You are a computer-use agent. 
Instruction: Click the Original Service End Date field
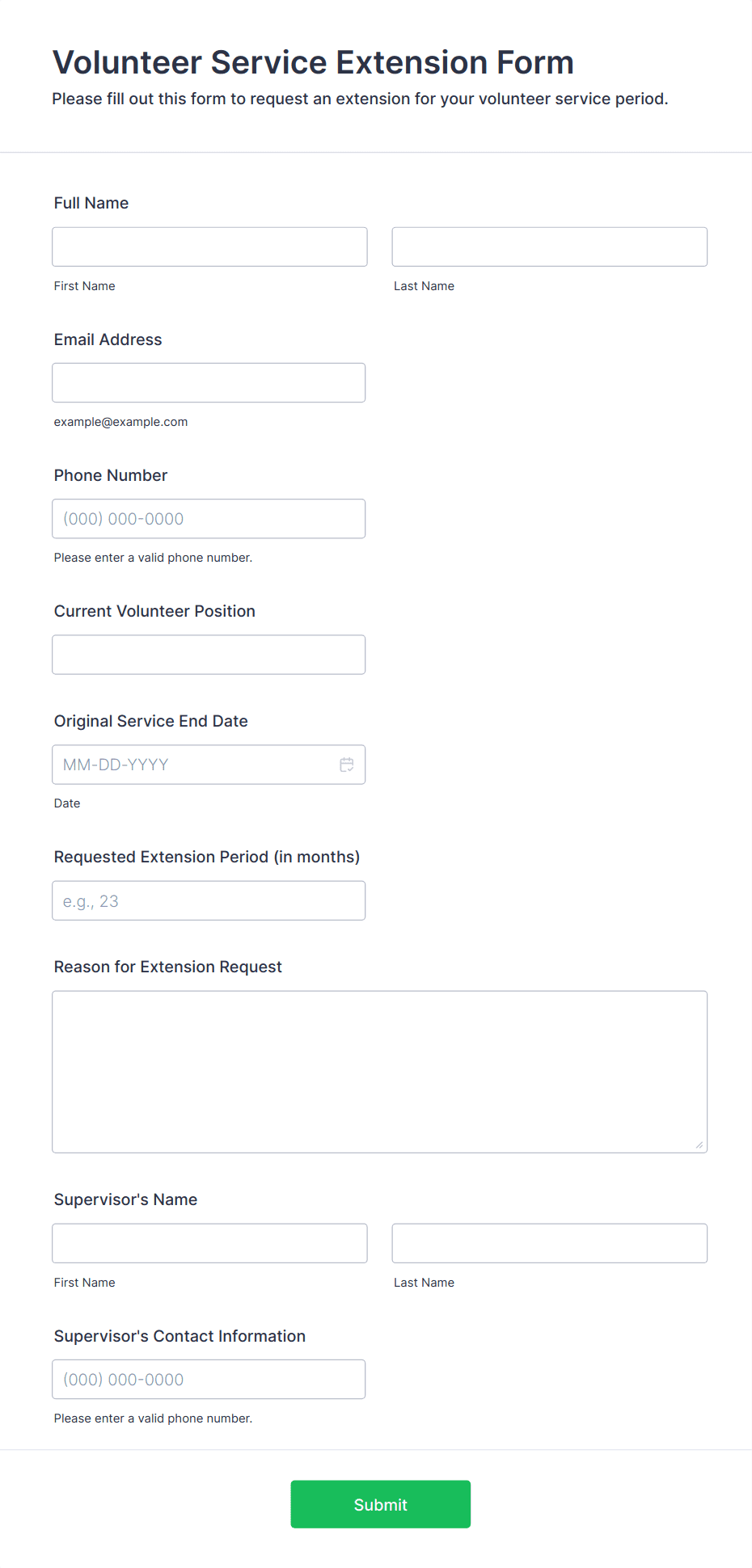pos(194,765)
